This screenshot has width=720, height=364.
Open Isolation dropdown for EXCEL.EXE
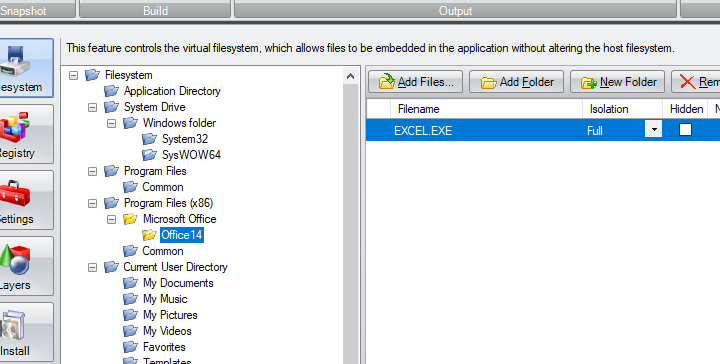point(653,130)
